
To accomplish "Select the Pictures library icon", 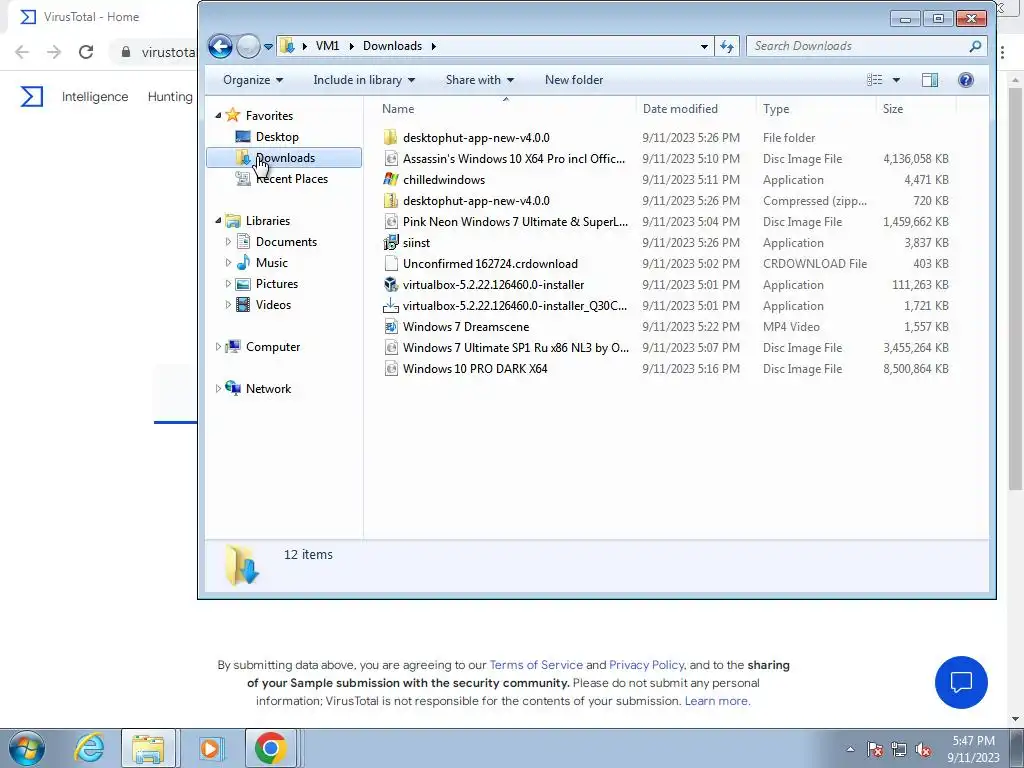I will point(243,283).
